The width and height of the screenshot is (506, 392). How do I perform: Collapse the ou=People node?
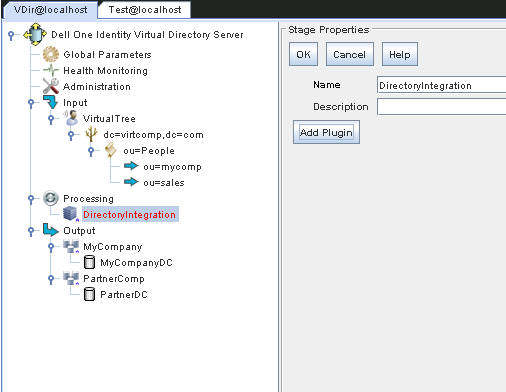coord(91,151)
